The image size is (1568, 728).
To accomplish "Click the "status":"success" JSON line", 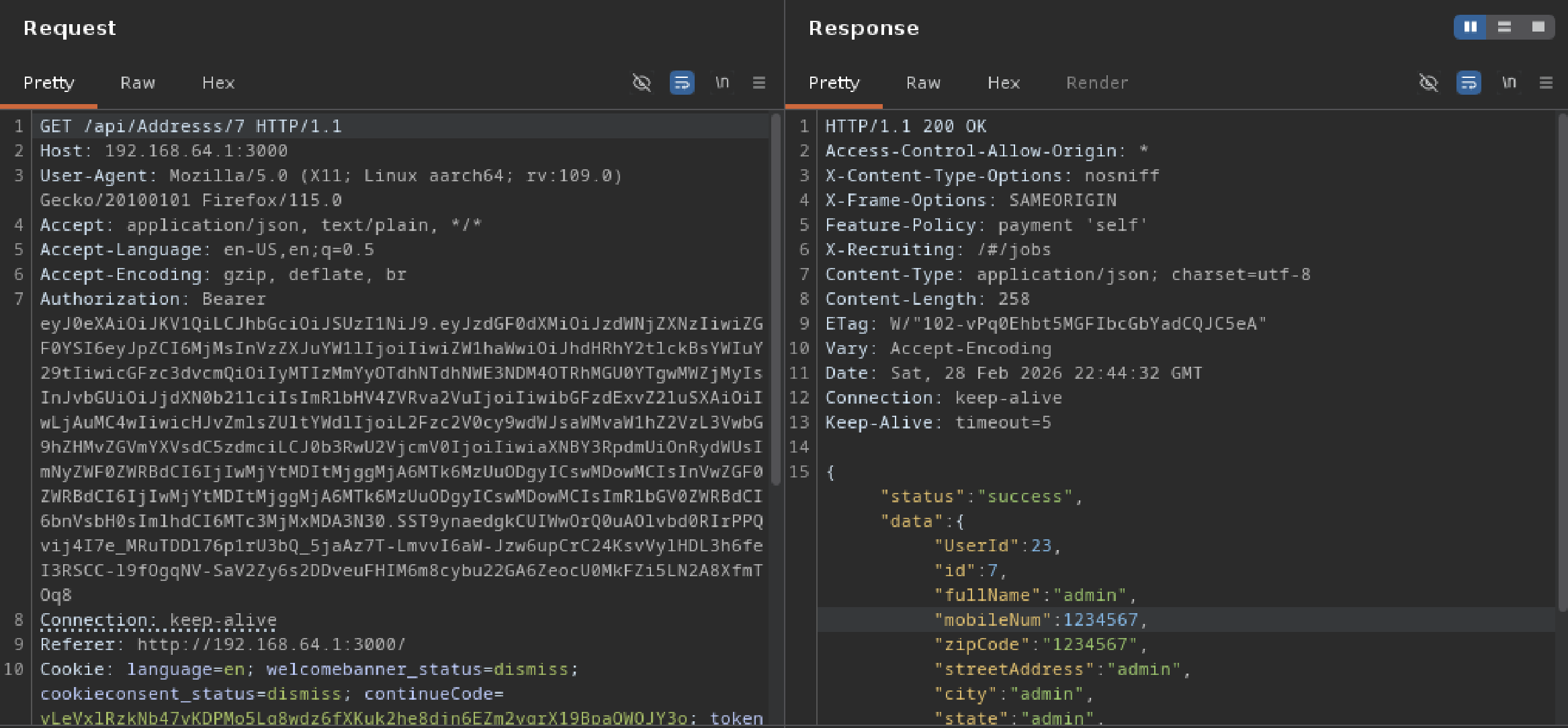I will pyautogui.click(x=982, y=497).
